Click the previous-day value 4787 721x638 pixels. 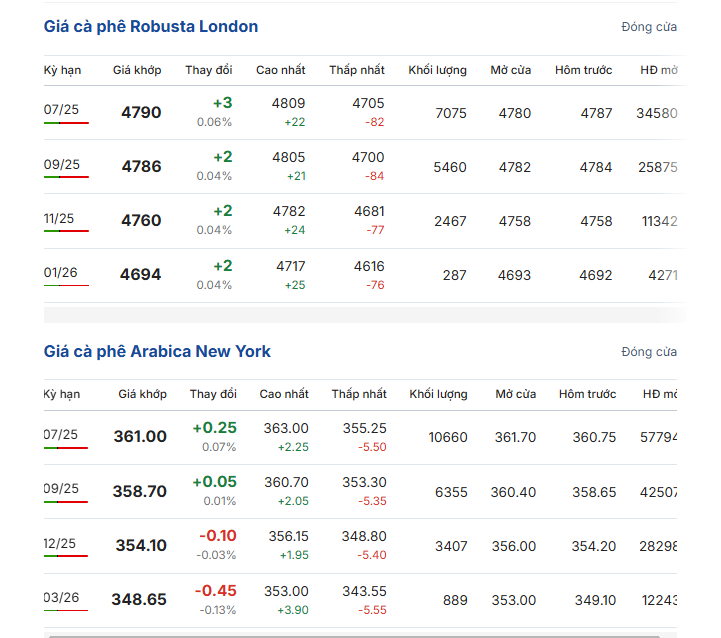click(596, 113)
